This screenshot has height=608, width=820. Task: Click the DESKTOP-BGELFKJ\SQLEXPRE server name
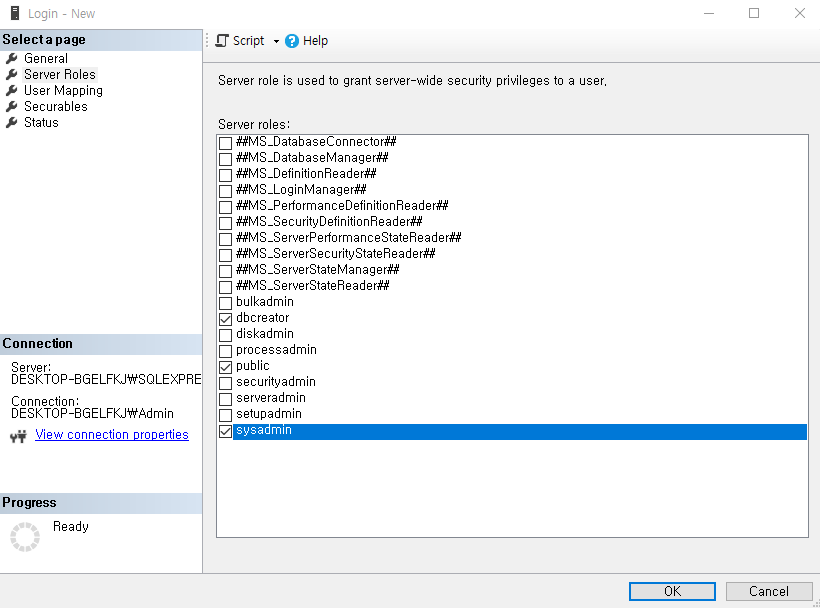106,380
